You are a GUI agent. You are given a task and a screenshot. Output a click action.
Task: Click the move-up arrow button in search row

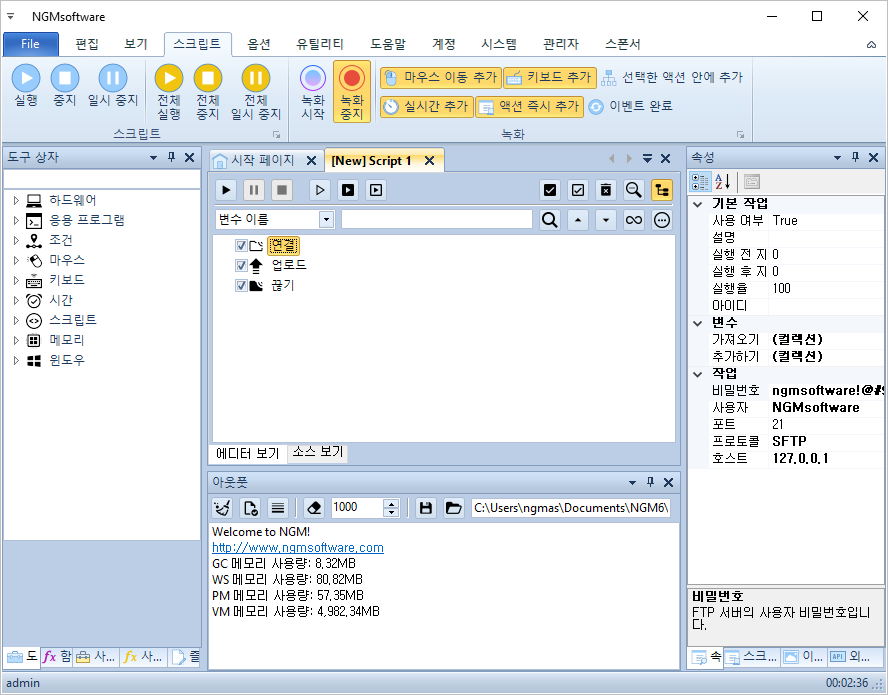[578, 219]
